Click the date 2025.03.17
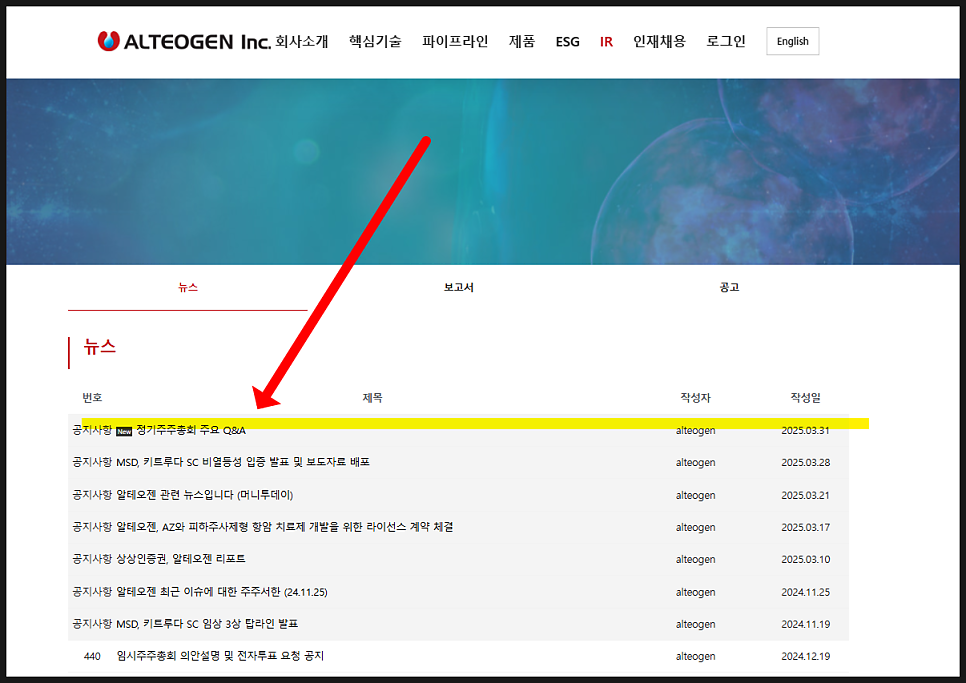The height and width of the screenshot is (683, 966). 806,527
